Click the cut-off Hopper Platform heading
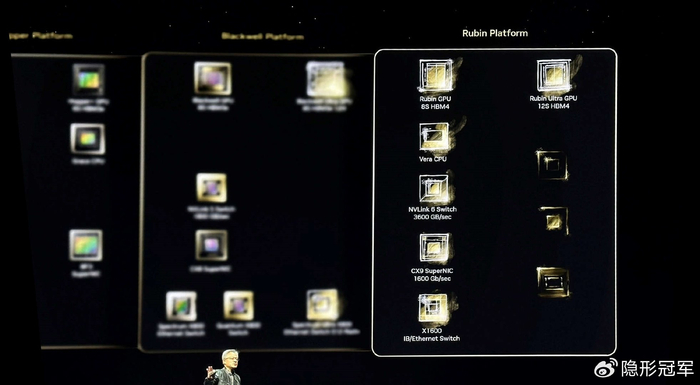Image resolution: width=700 pixels, height=385 pixels. (40, 36)
